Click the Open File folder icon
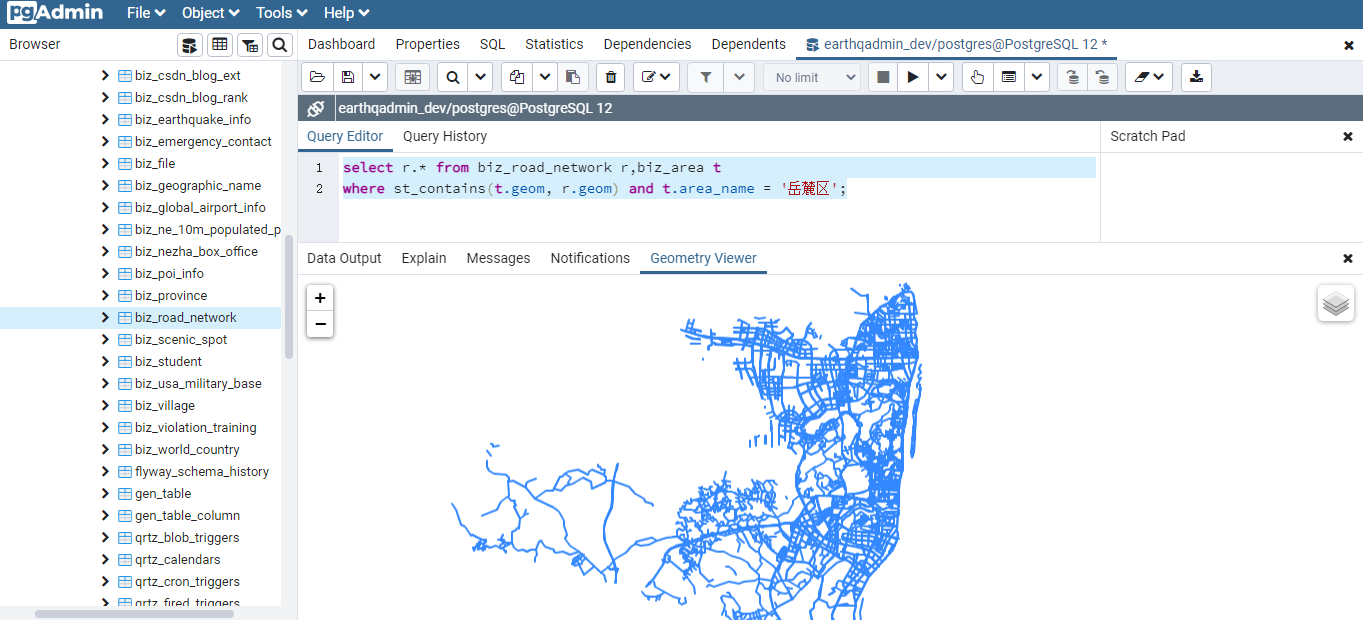 (317, 77)
